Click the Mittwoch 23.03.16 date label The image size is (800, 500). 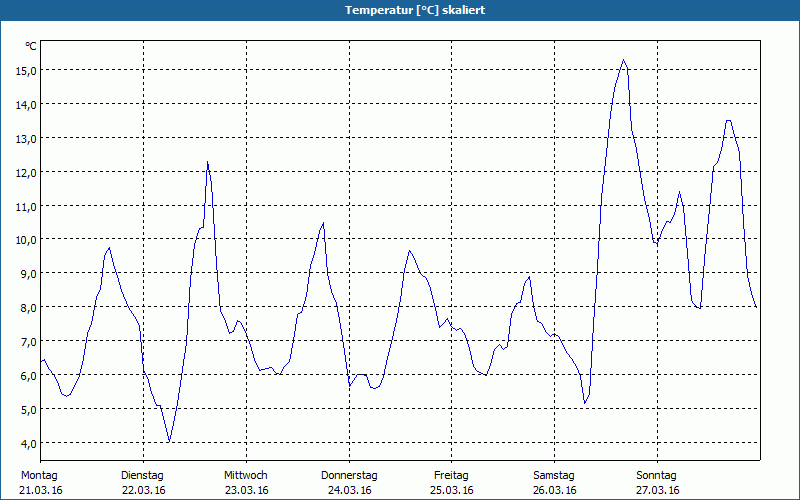[246, 483]
